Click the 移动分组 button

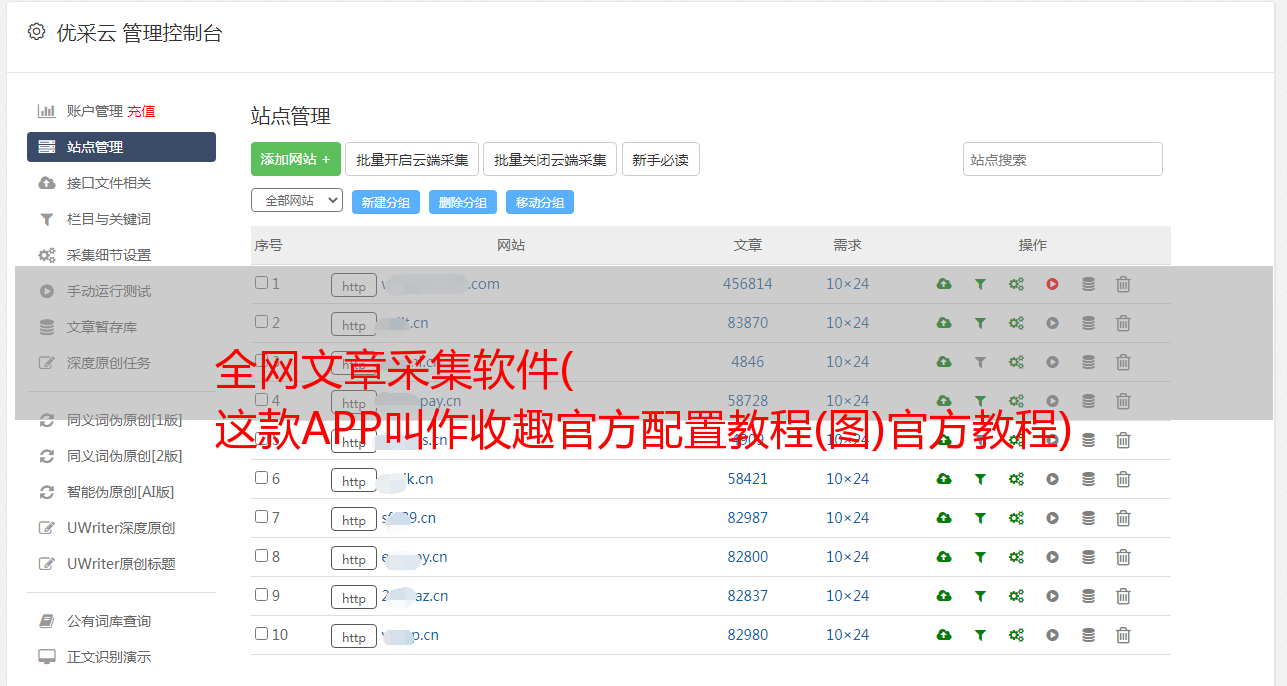[x=540, y=202]
